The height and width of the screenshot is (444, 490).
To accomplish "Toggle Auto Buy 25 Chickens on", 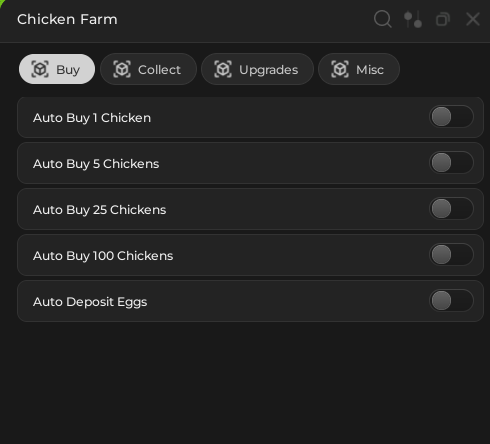I will click(x=451, y=209).
